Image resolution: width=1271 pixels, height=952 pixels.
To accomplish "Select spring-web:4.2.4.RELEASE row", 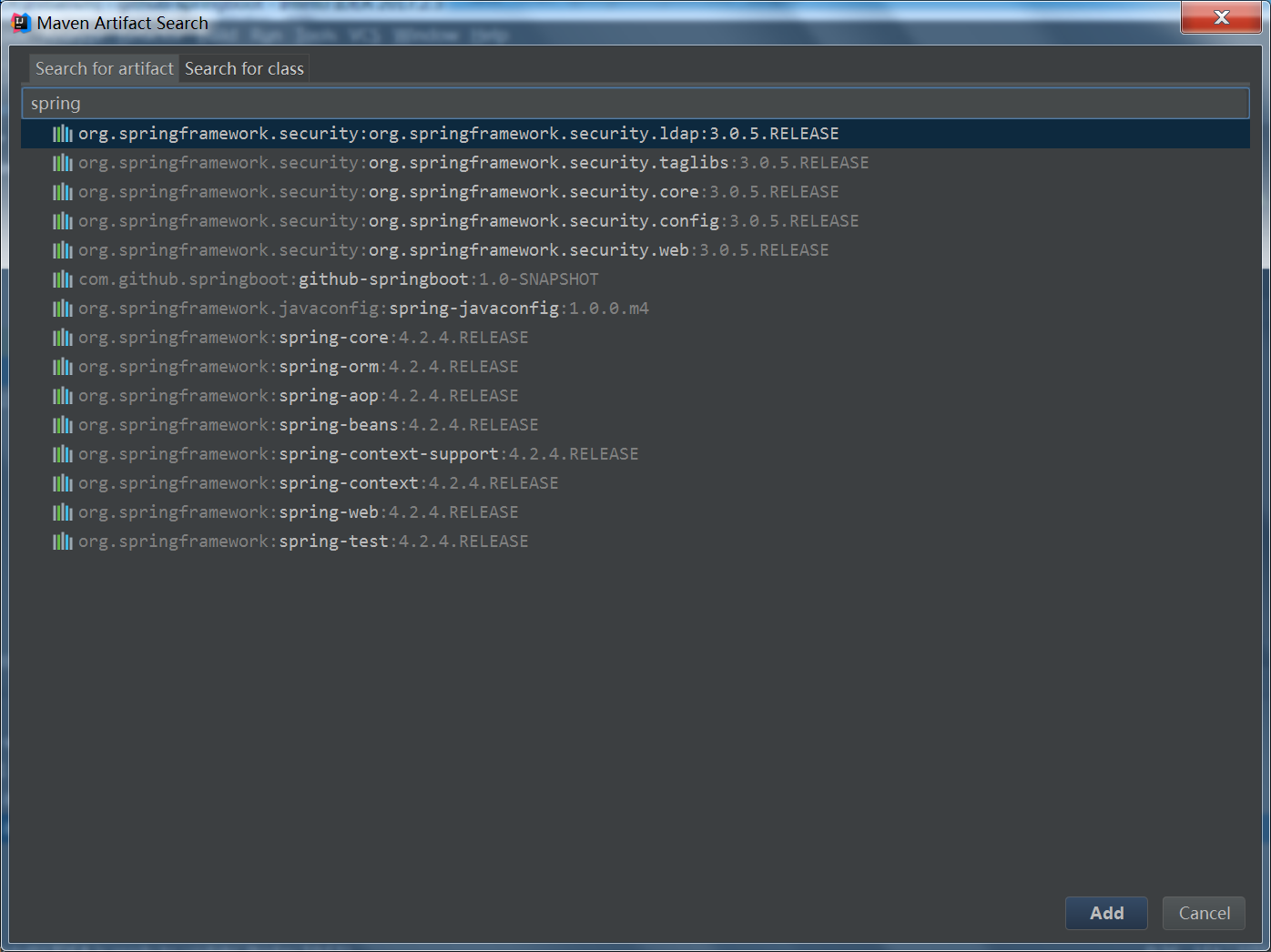I will point(635,512).
